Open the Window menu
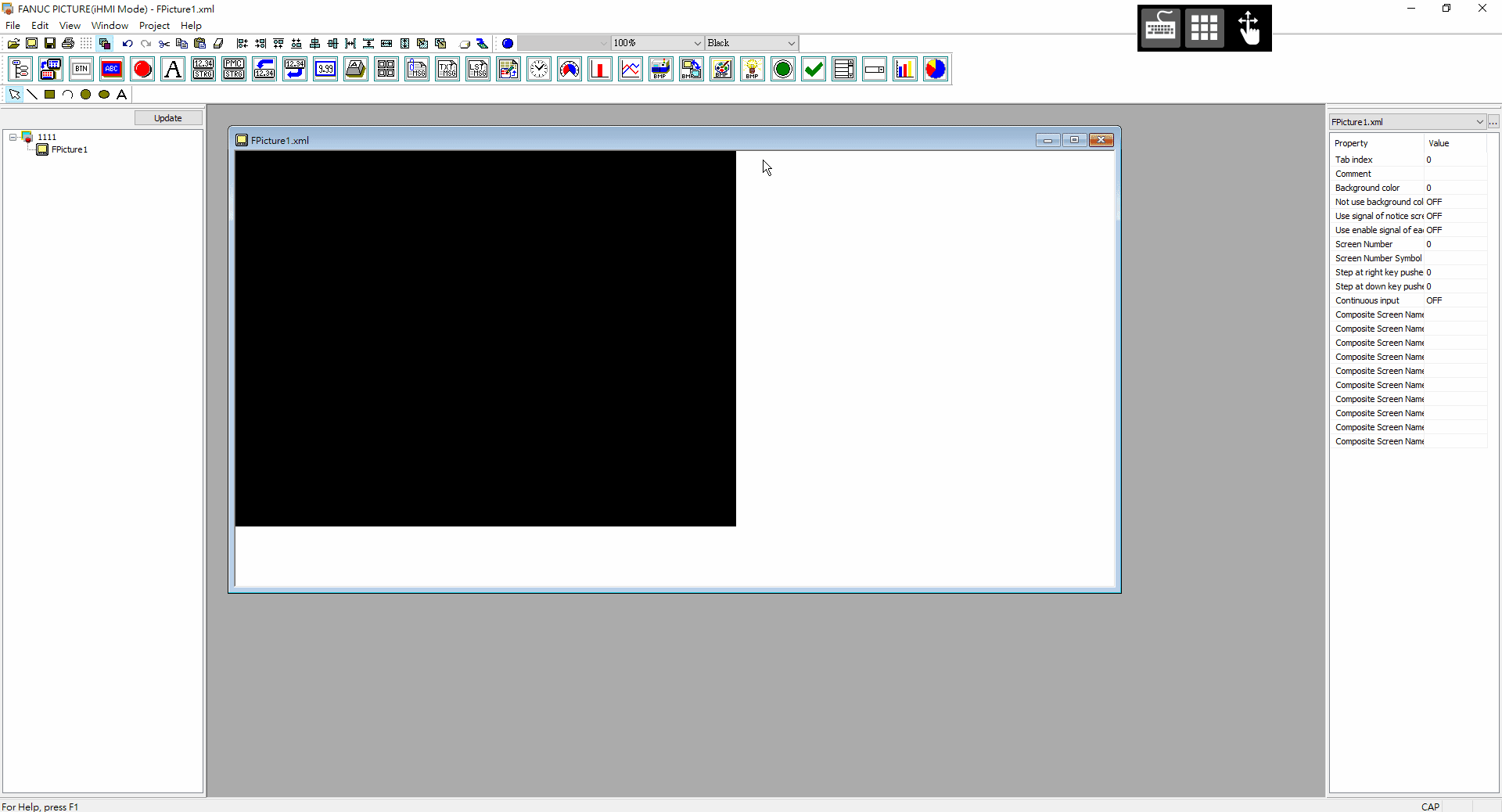Image resolution: width=1502 pixels, height=812 pixels. coord(110,26)
